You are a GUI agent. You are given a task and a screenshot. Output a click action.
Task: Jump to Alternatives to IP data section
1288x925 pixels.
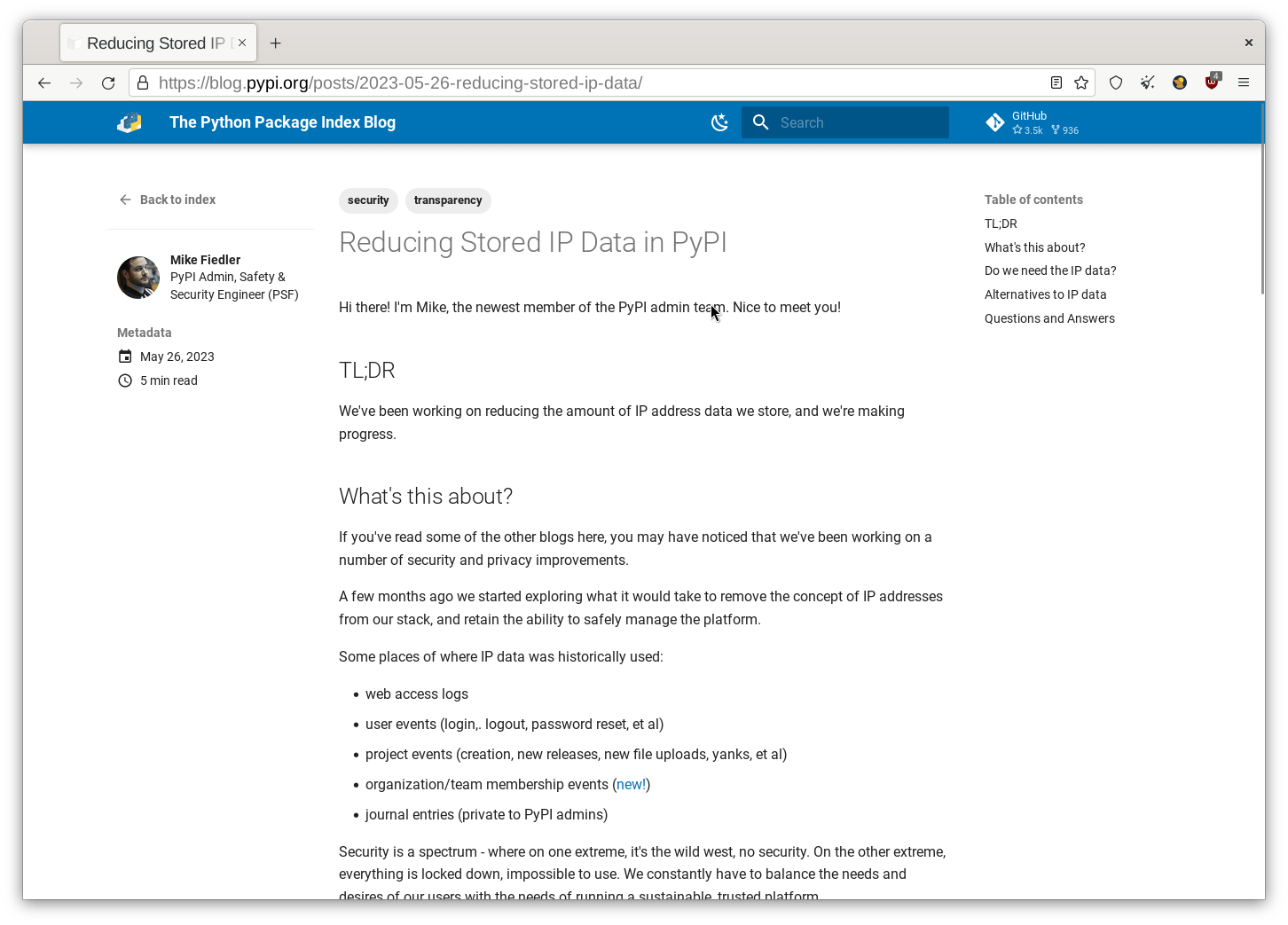(1045, 294)
